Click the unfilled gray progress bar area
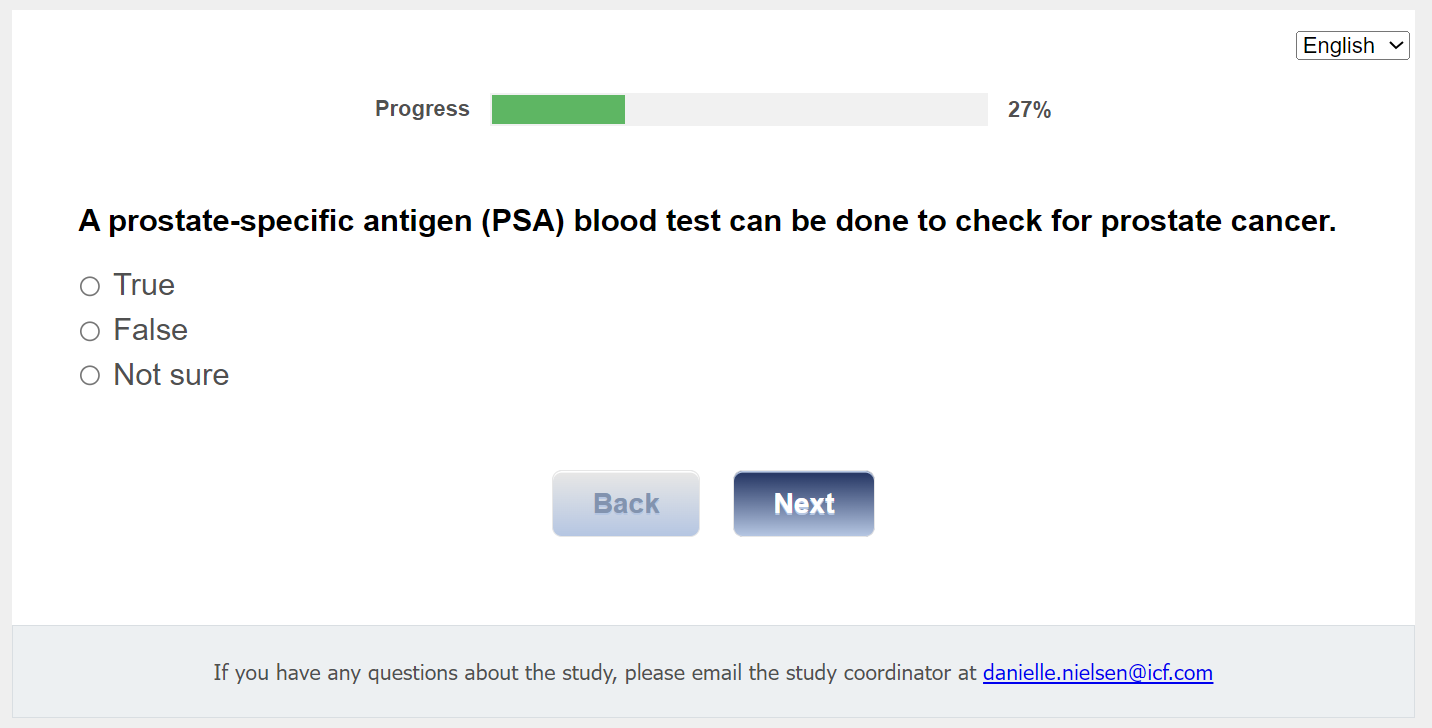 click(805, 110)
